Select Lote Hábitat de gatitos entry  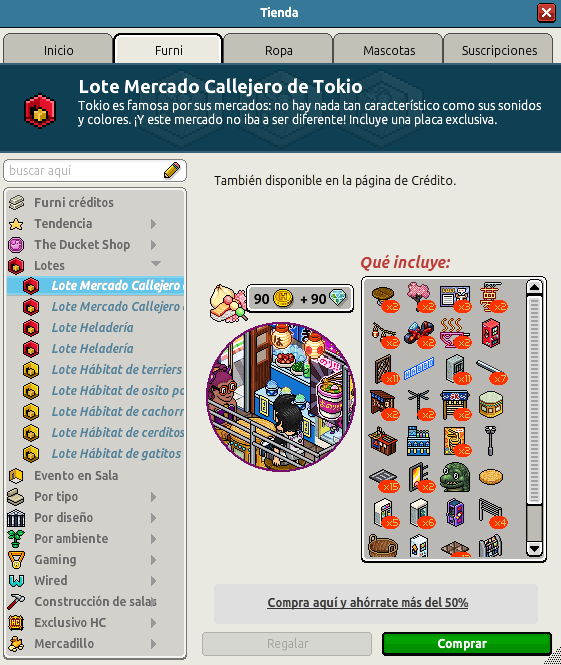pyautogui.click(x=116, y=453)
